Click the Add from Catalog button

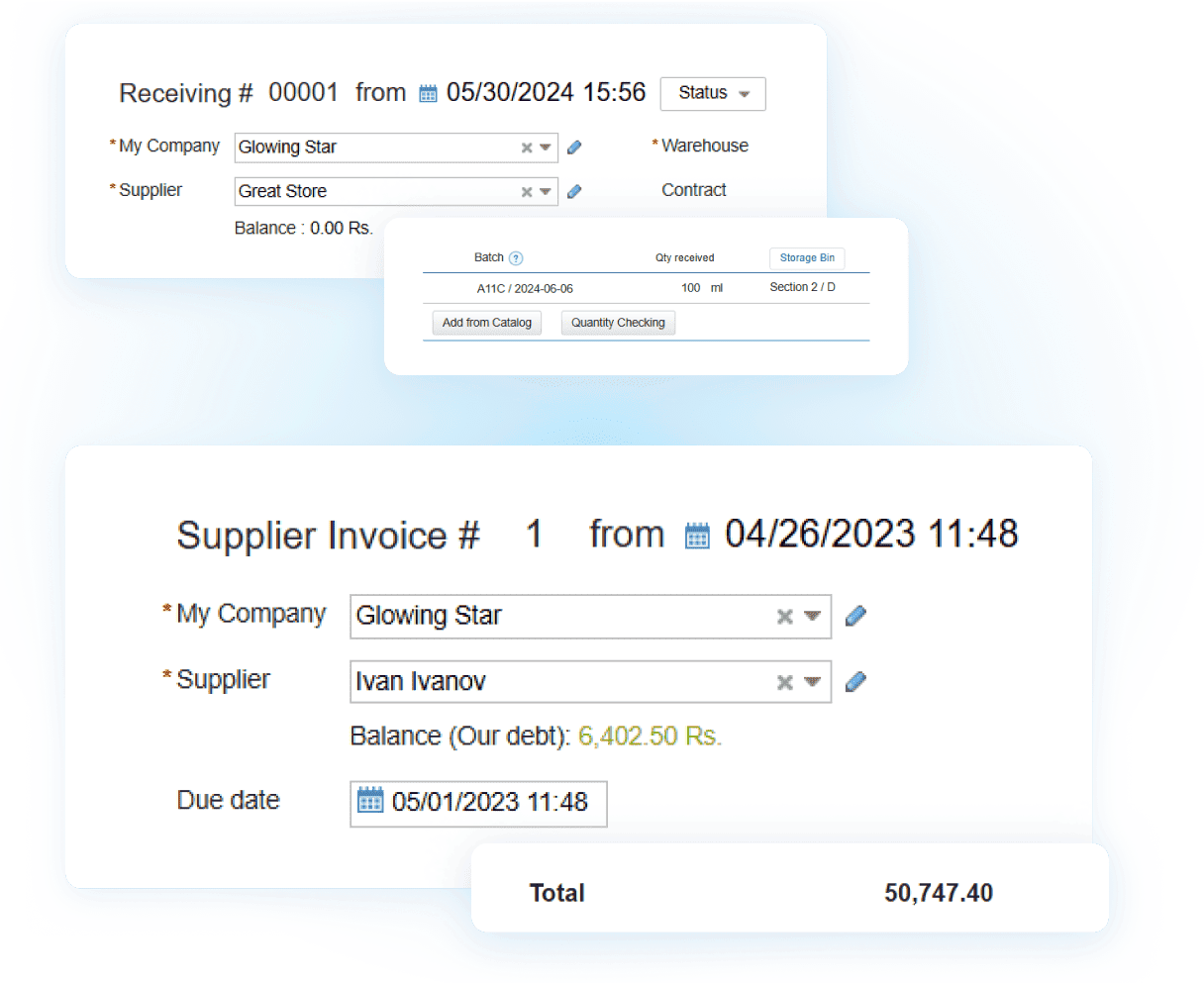(x=486, y=322)
